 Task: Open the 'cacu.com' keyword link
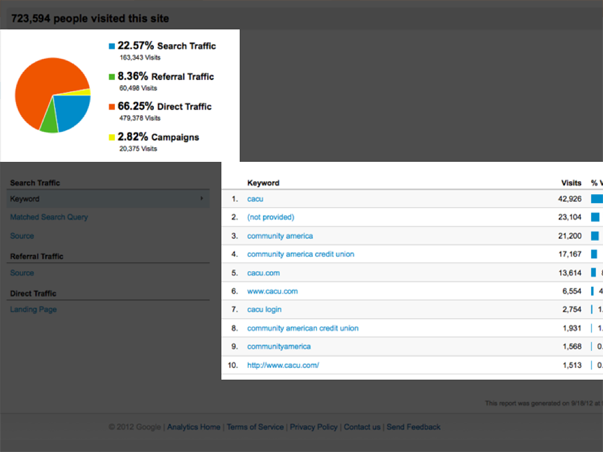263,273
